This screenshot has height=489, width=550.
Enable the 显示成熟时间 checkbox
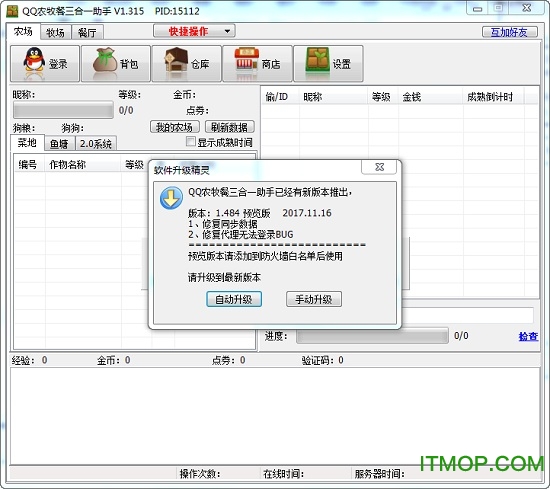pyautogui.click(x=190, y=142)
